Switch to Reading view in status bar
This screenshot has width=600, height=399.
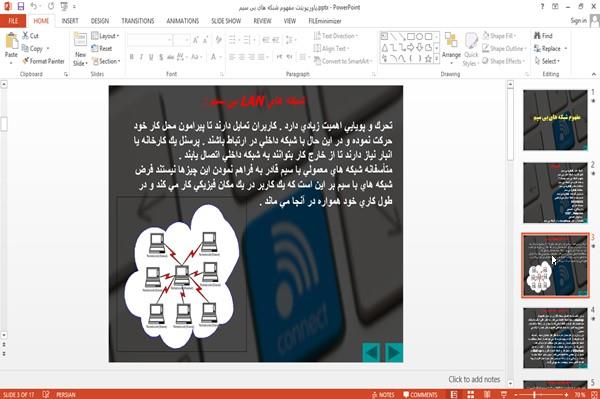487,394
